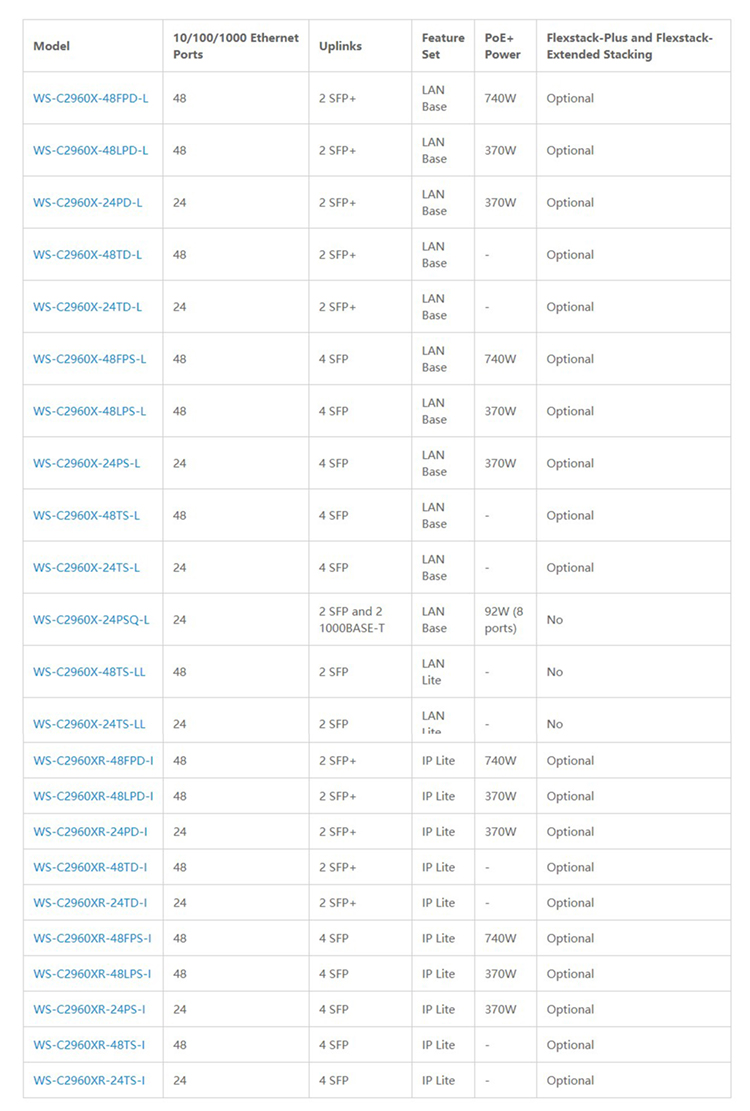Screen dimensions: 750x1111
Task: Click the WS-C2960XR-48FPS-I link
Action: (x=92, y=939)
